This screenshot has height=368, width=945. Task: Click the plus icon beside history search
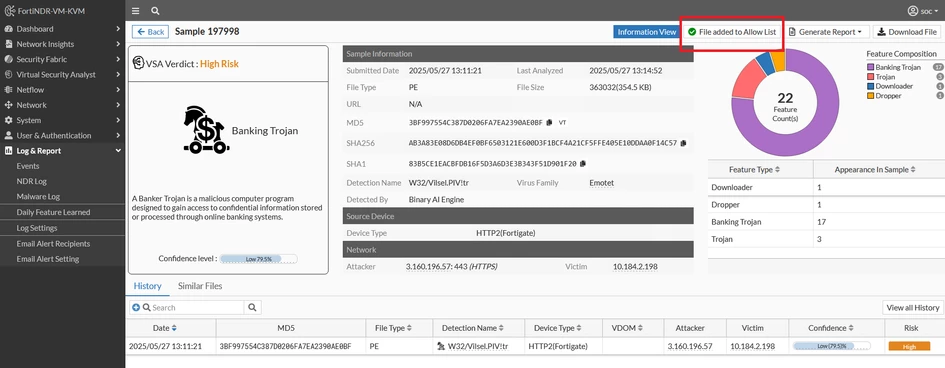(136, 308)
